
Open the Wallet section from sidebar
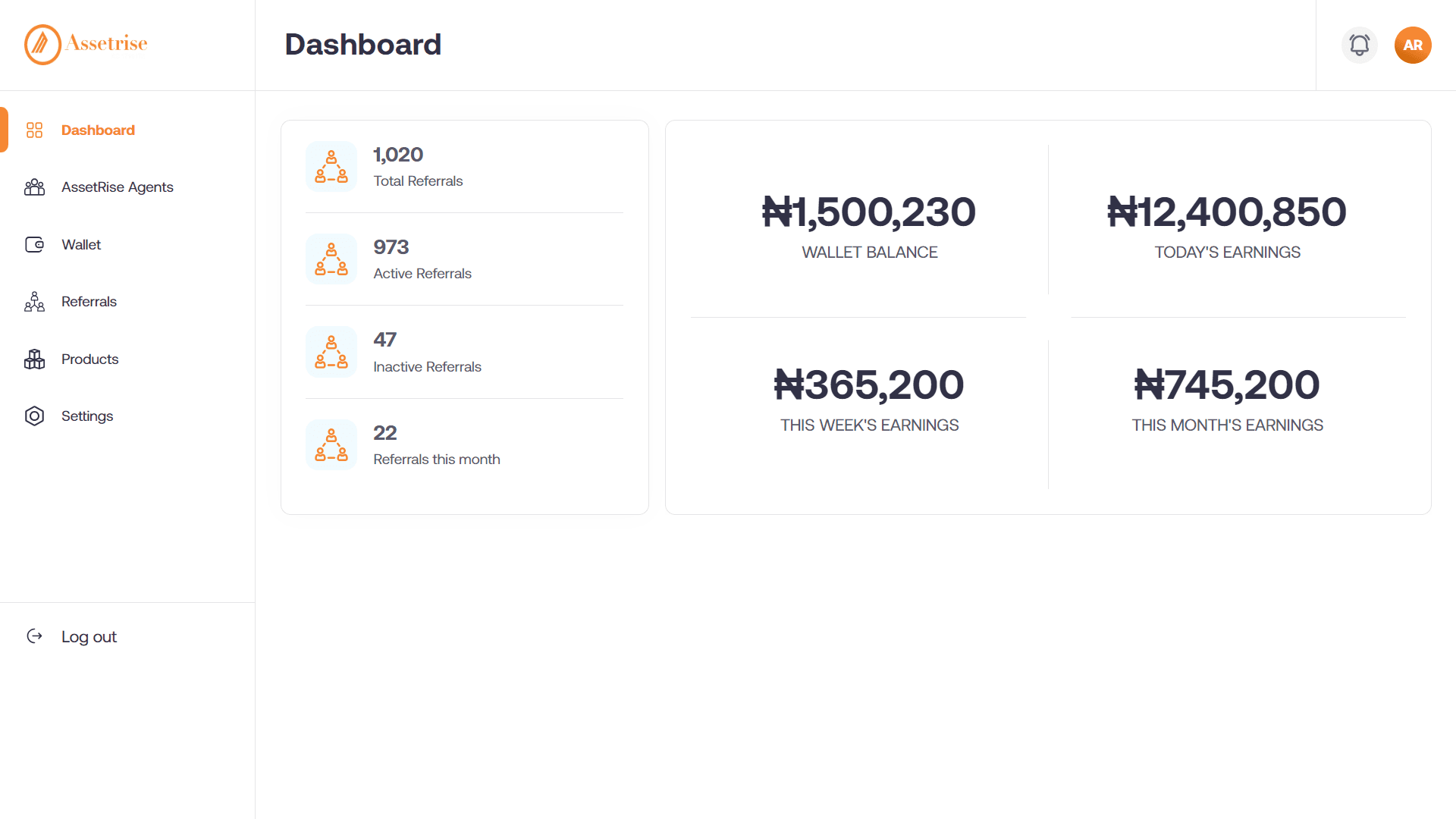point(80,244)
